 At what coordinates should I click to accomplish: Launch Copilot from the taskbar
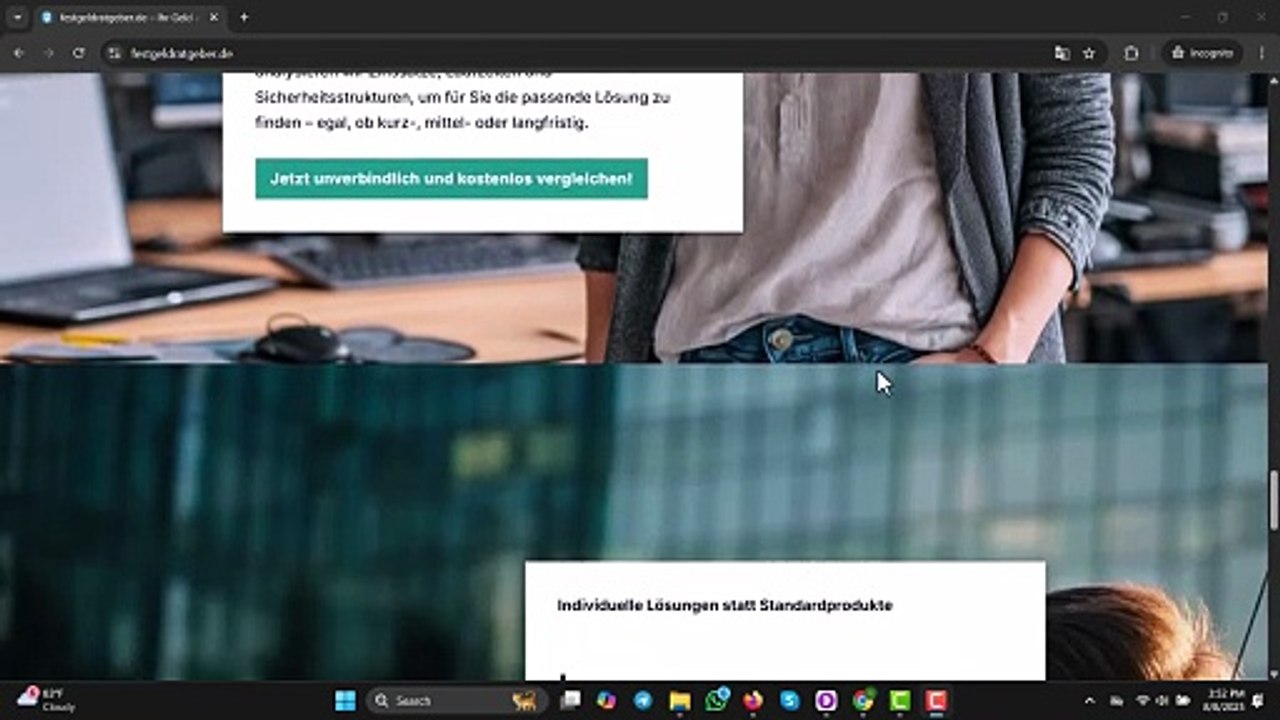pyautogui.click(x=607, y=700)
